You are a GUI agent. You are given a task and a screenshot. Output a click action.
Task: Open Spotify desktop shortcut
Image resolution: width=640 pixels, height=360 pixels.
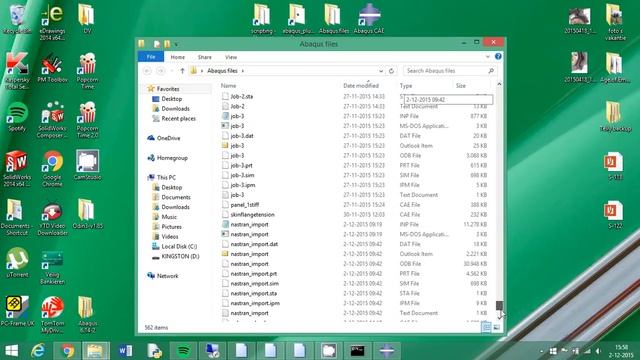[17, 116]
